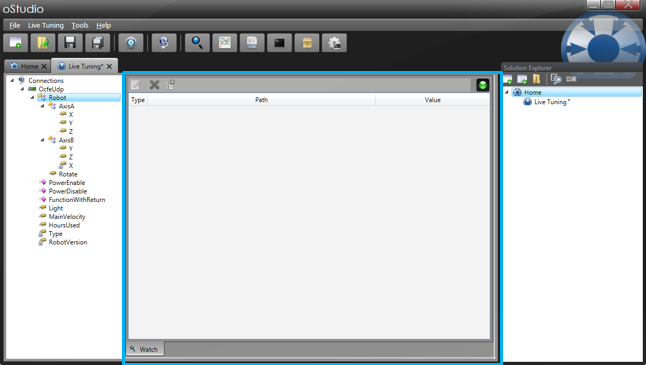Close the Live Tuning tab
This screenshot has width=646, height=365.
point(109,66)
